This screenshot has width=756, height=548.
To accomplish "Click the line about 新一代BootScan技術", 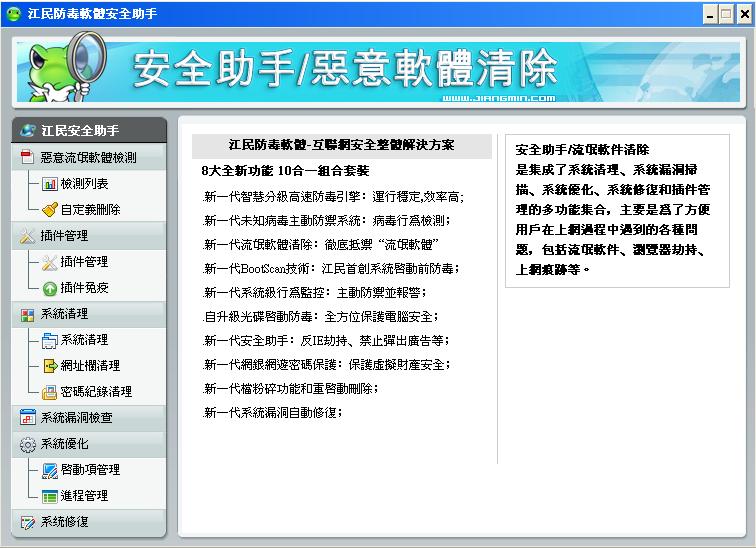I will pos(332,268).
